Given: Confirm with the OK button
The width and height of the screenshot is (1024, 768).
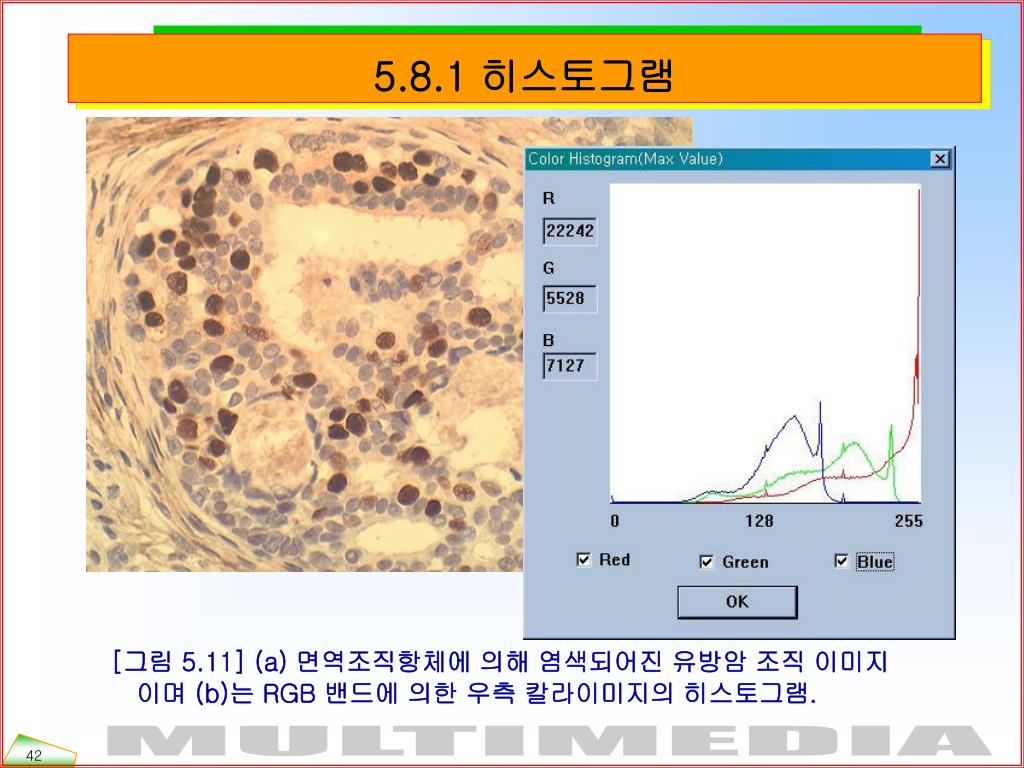Looking at the screenshot, I should click(x=737, y=602).
